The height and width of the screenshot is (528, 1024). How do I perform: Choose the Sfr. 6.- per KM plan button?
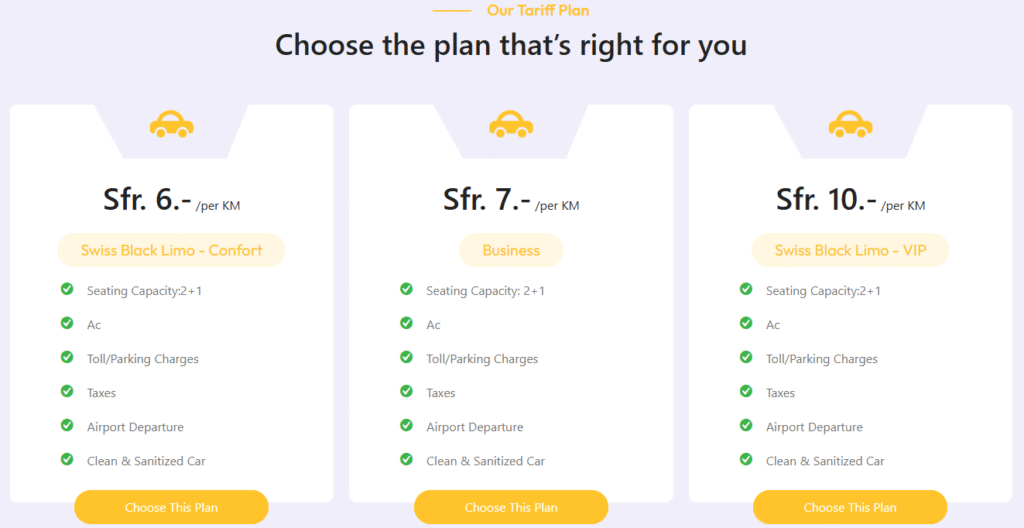[x=171, y=507]
